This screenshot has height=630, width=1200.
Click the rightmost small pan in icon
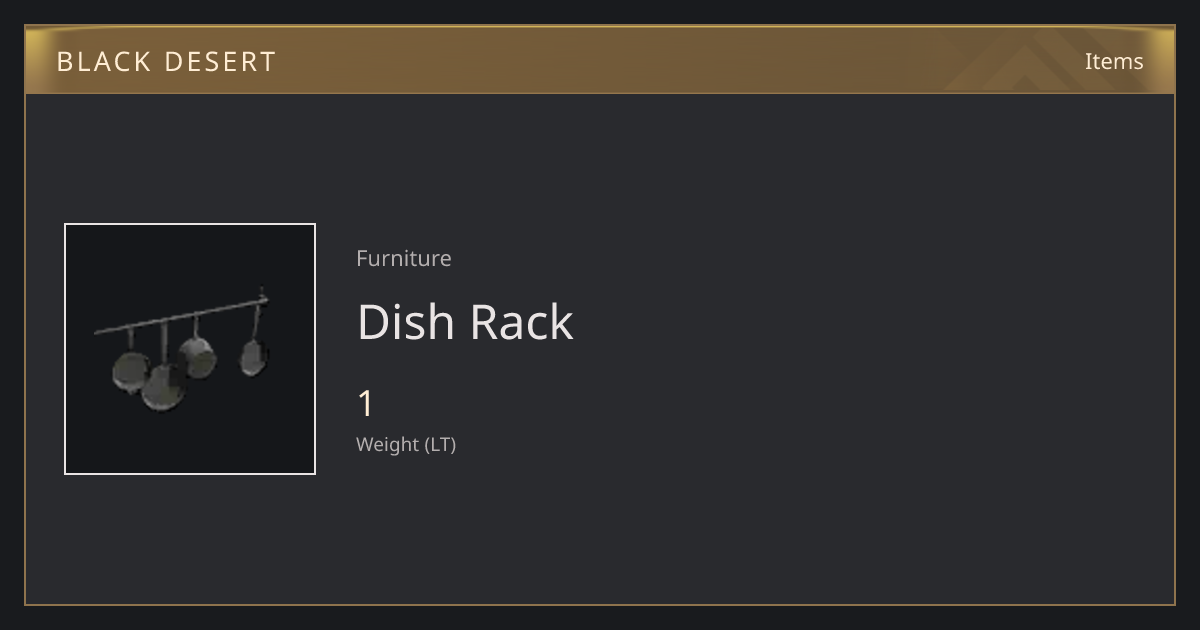pyautogui.click(x=254, y=358)
